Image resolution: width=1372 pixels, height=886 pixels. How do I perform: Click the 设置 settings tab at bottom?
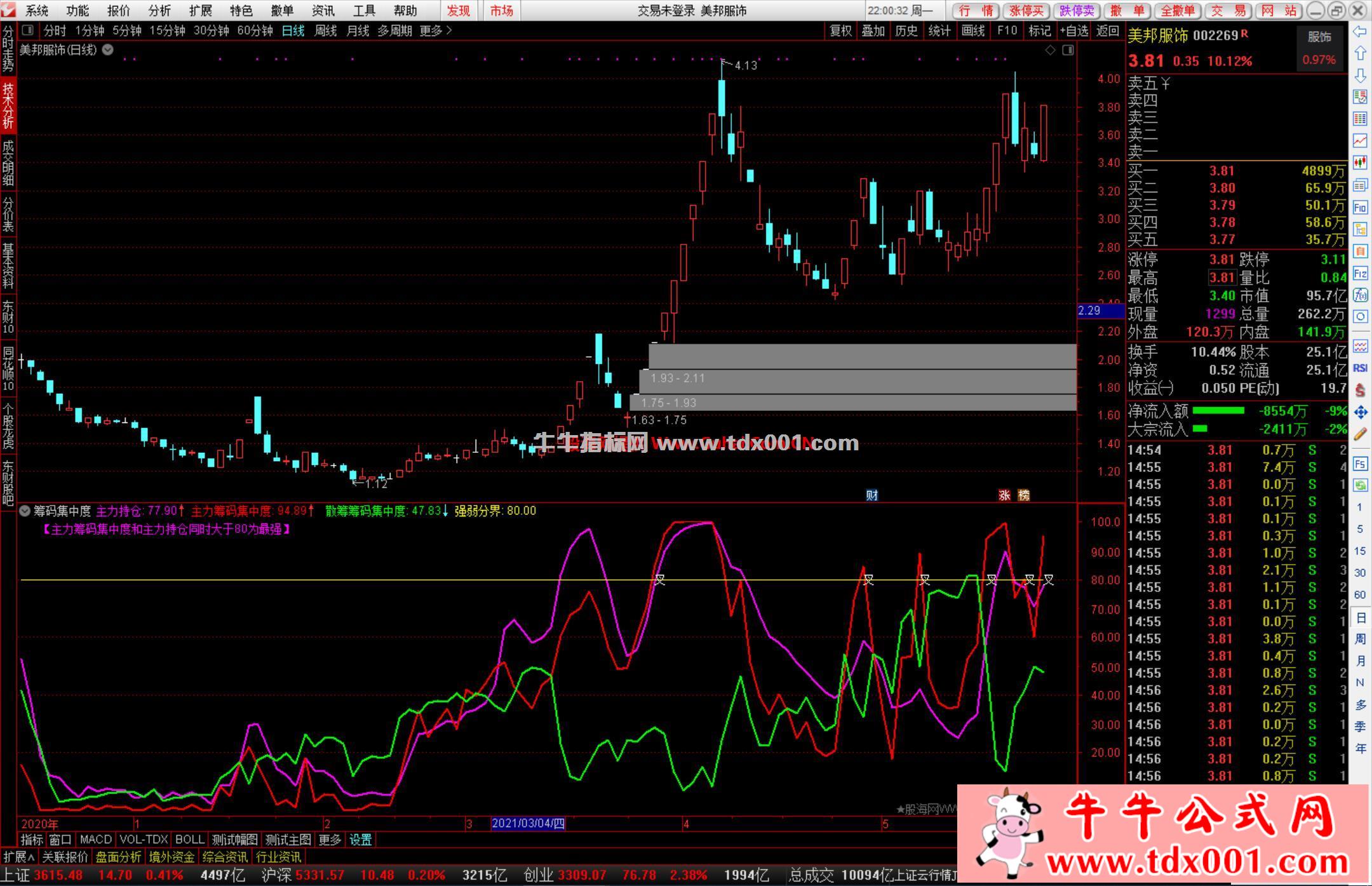click(361, 840)
